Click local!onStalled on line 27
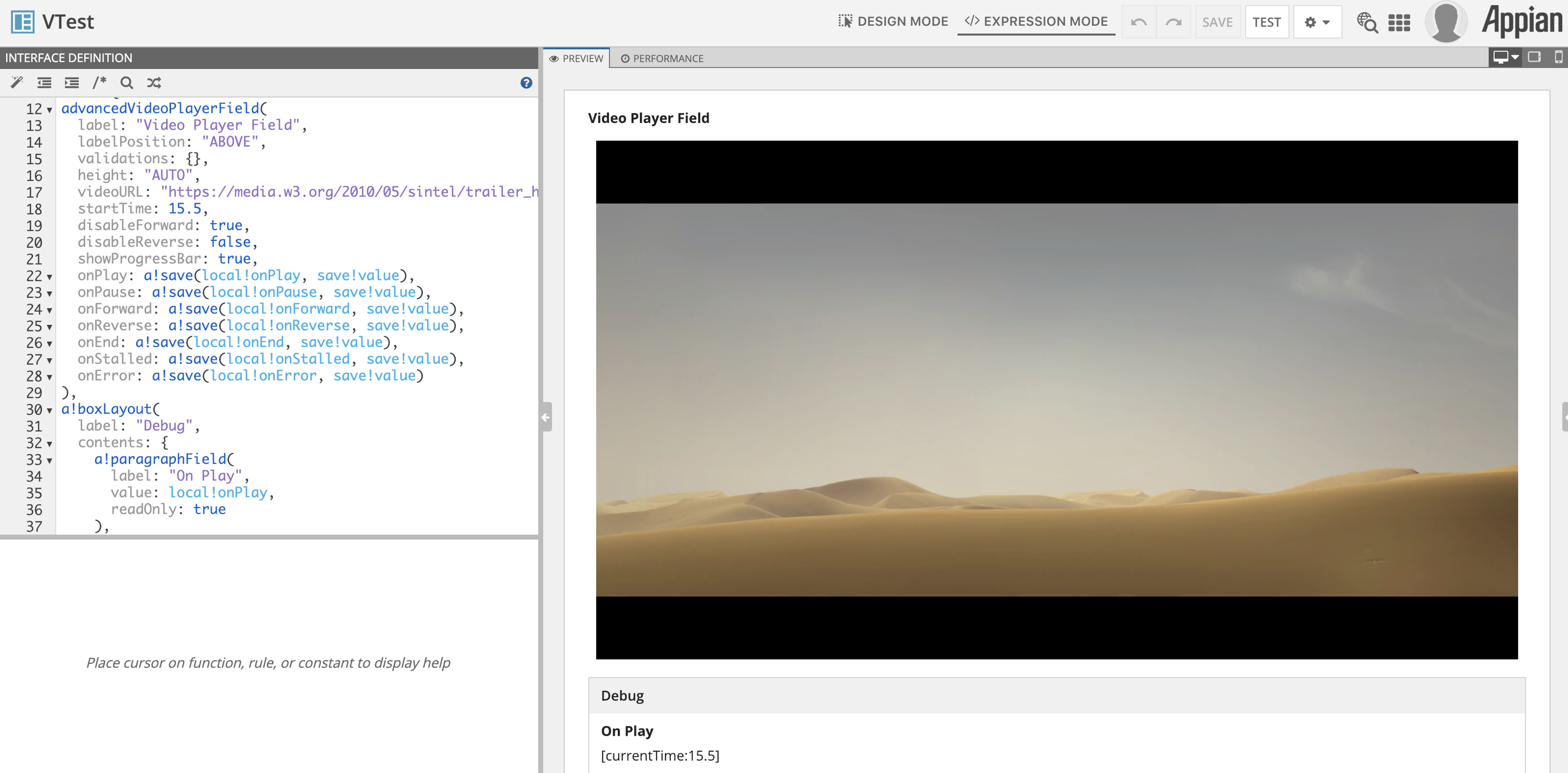Viewport: 1568px width, 773px height. (x=288, y=359)
